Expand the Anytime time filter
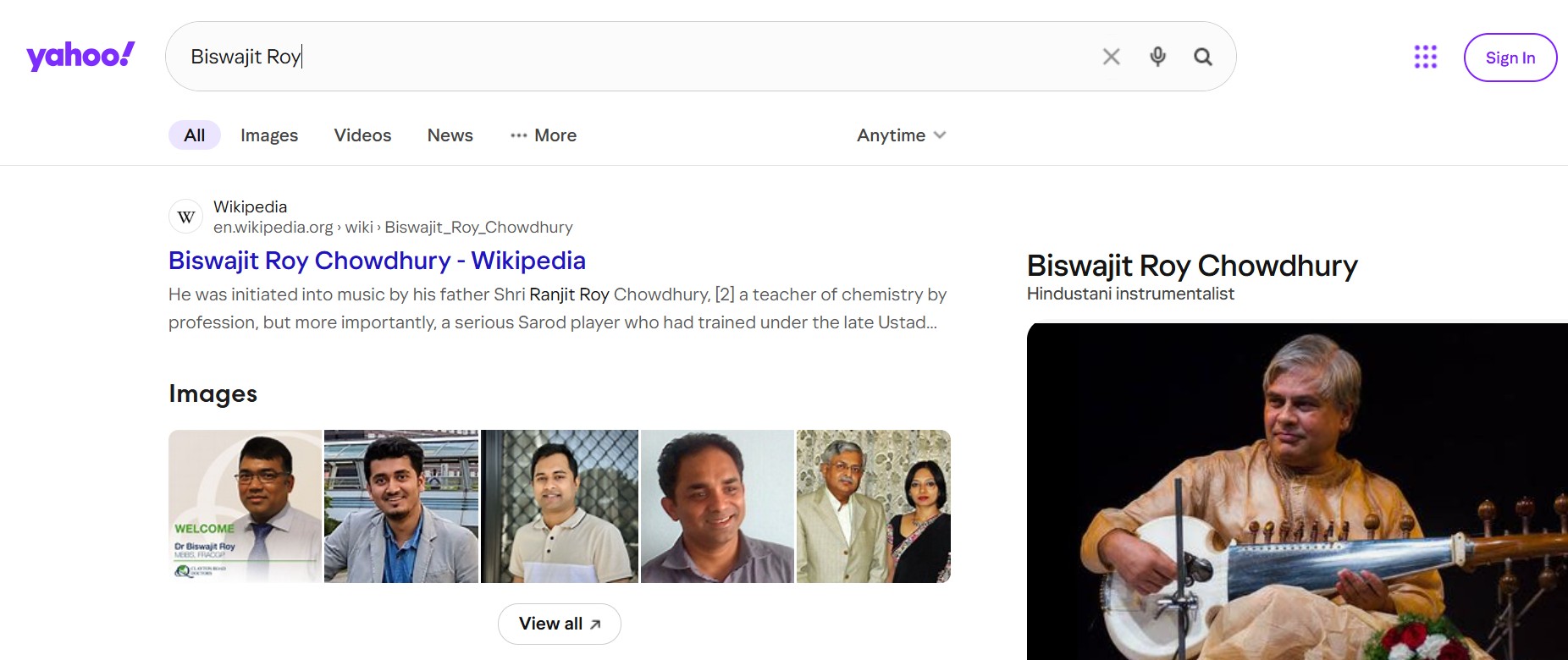 coord(901,135)
